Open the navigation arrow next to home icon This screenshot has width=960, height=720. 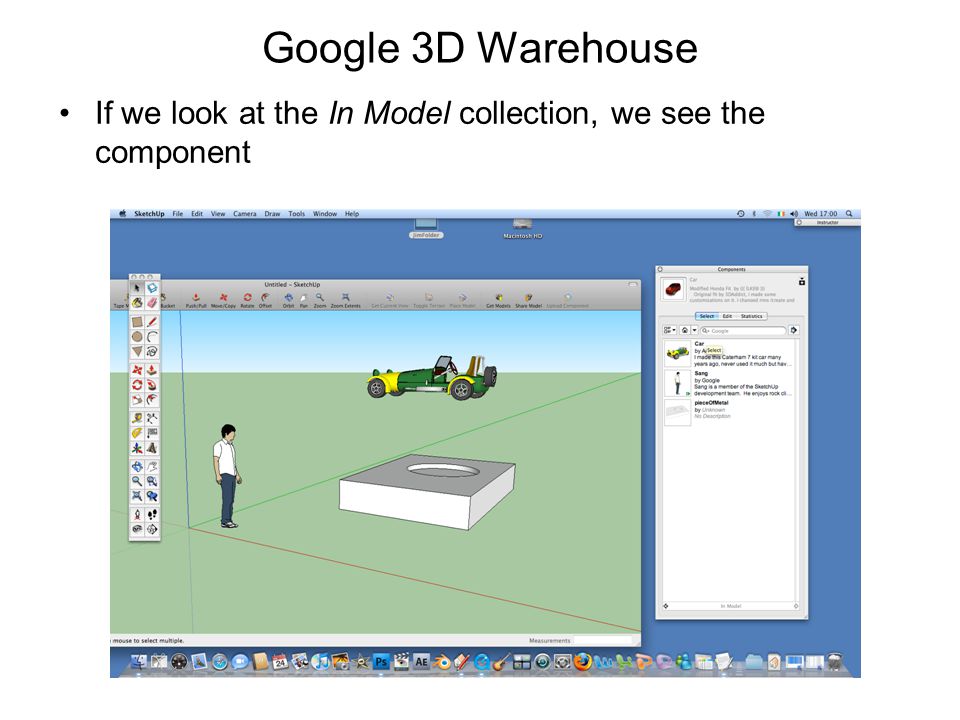694,331
